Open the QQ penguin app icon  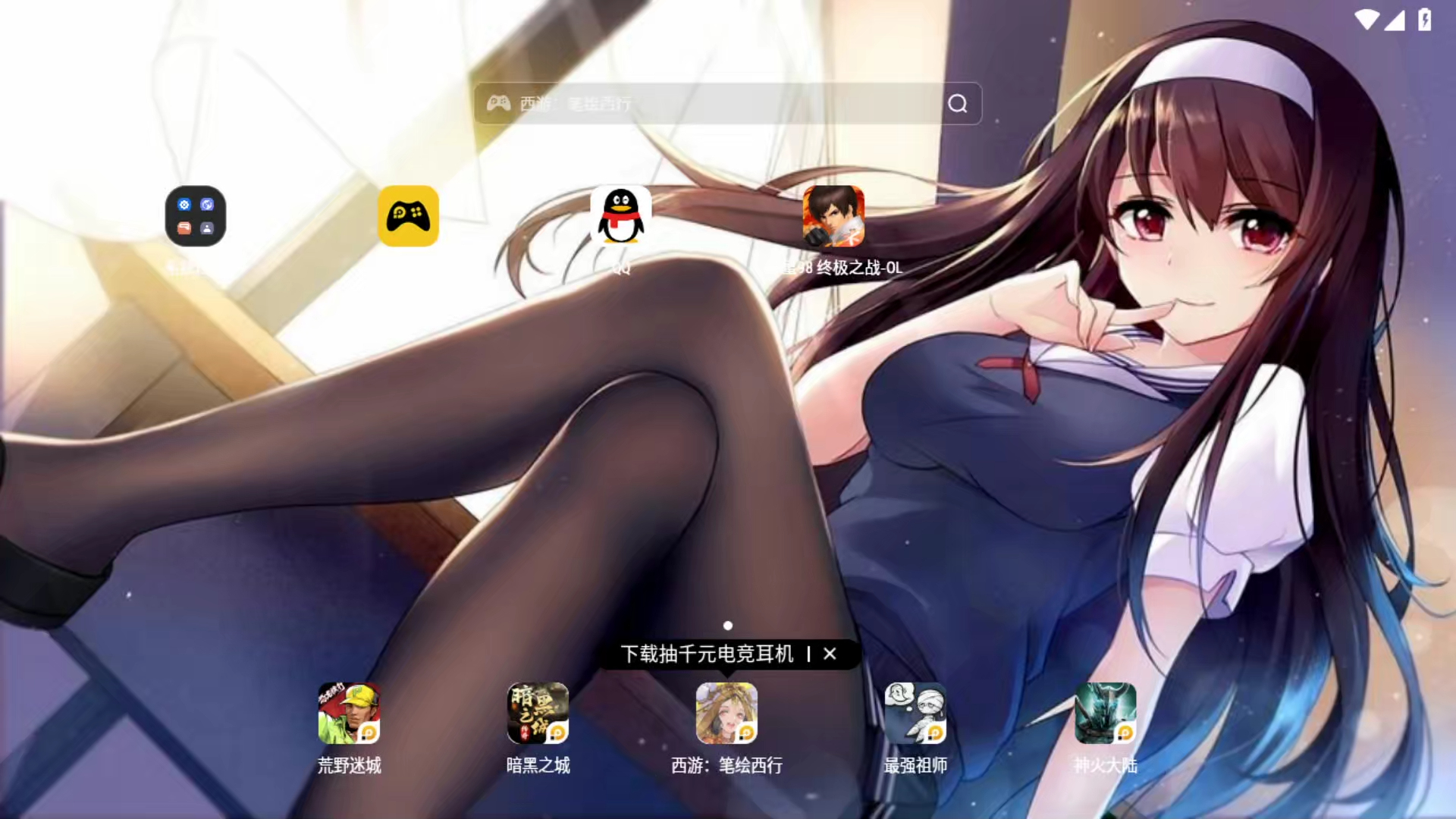click(621, 216)
